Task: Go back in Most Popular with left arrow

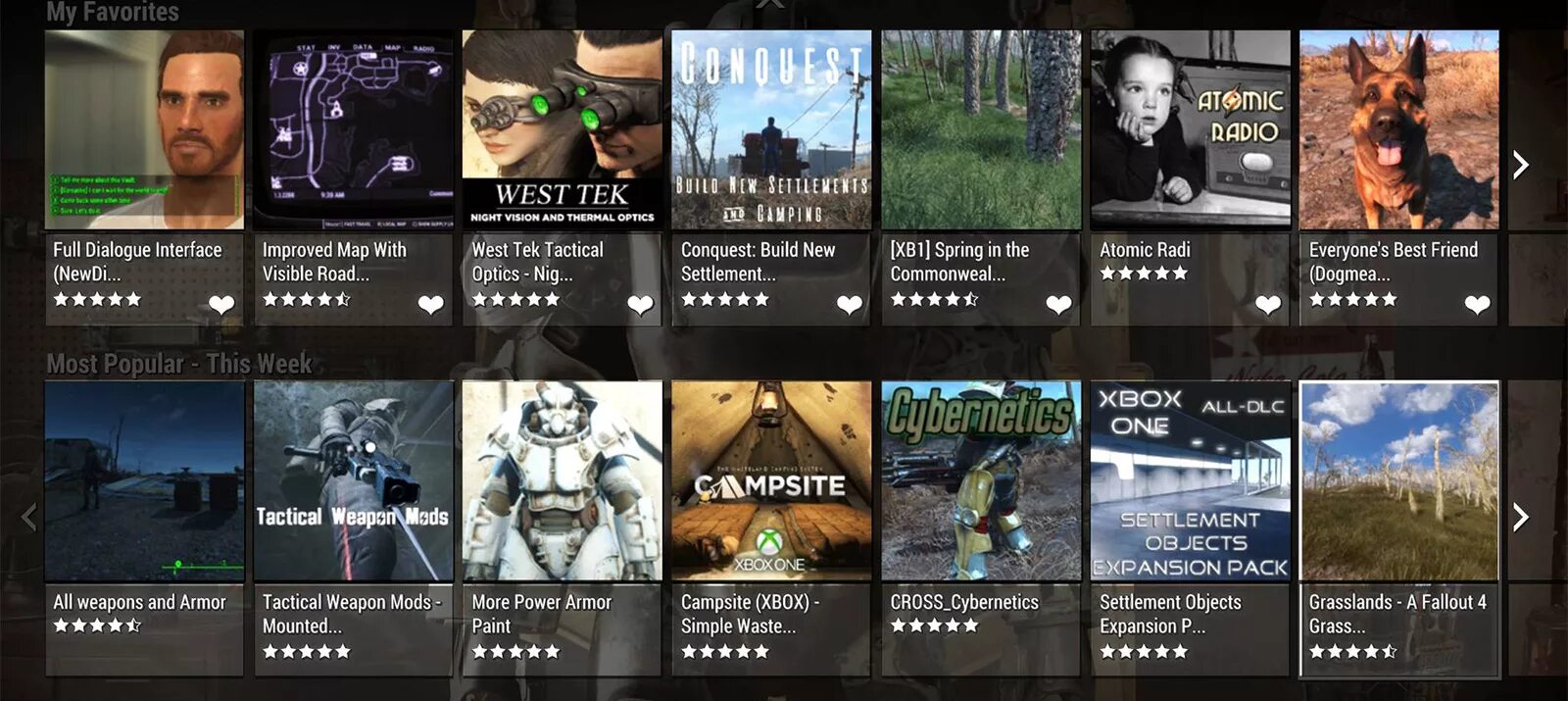Action: (x=29, y=517)
